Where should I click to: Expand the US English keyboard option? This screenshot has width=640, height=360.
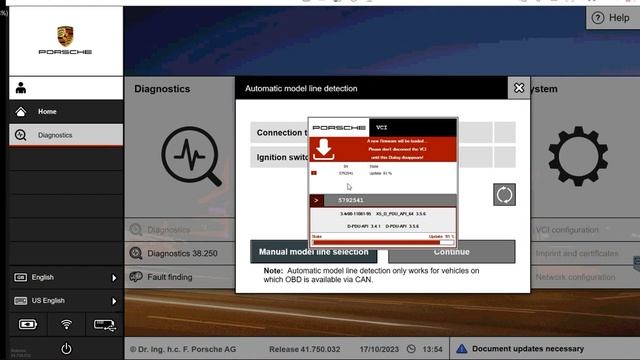[66, 301]
